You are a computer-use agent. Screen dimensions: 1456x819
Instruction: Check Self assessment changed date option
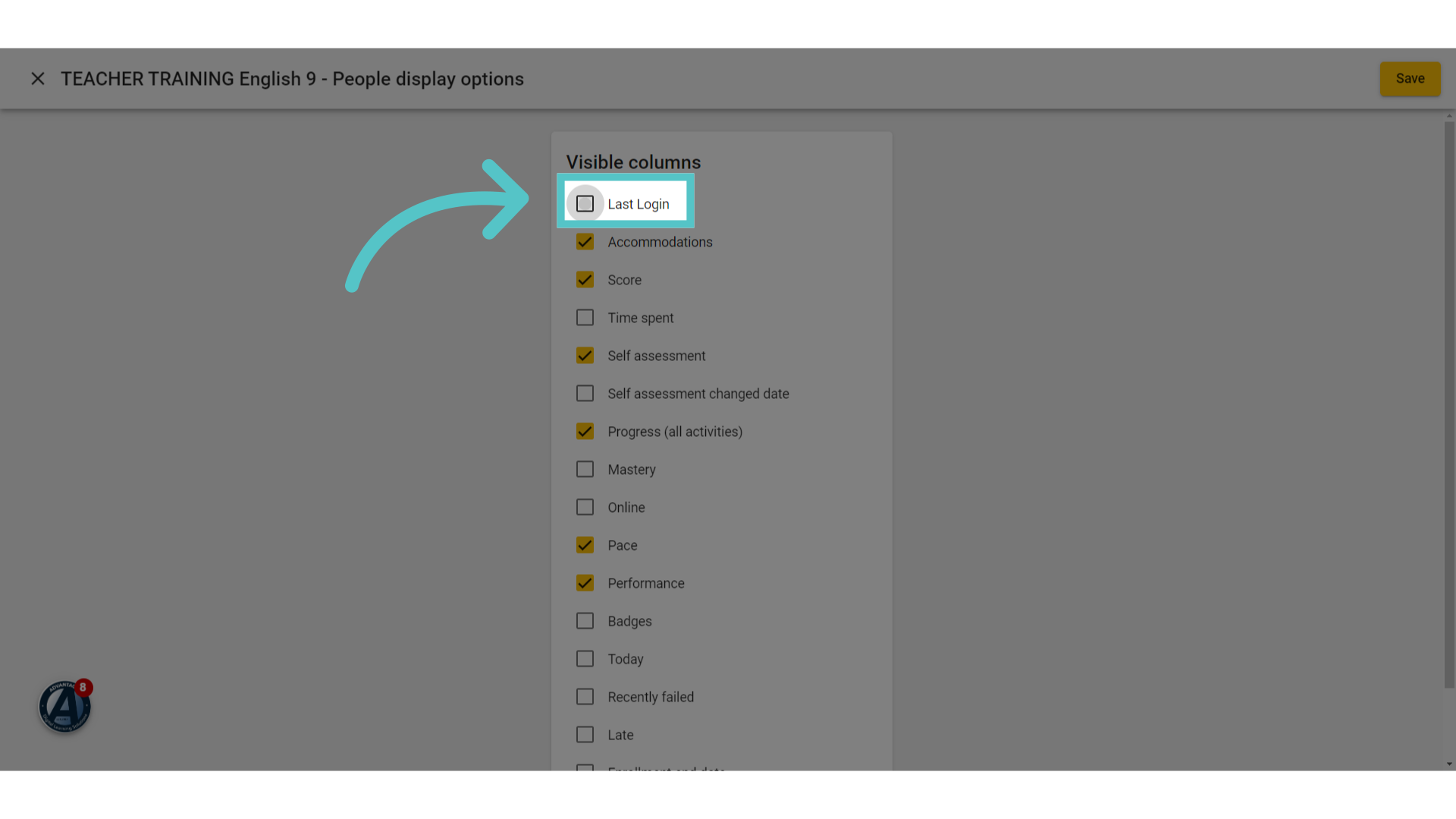pos(585,394)
